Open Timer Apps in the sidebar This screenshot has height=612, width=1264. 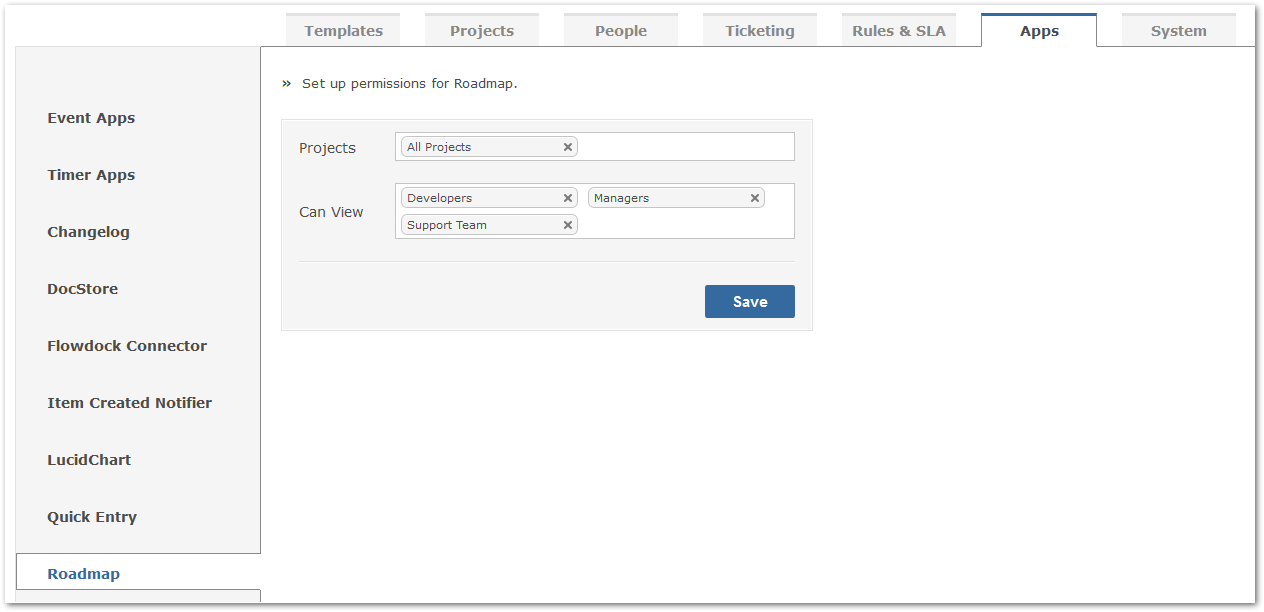point(91,175)
